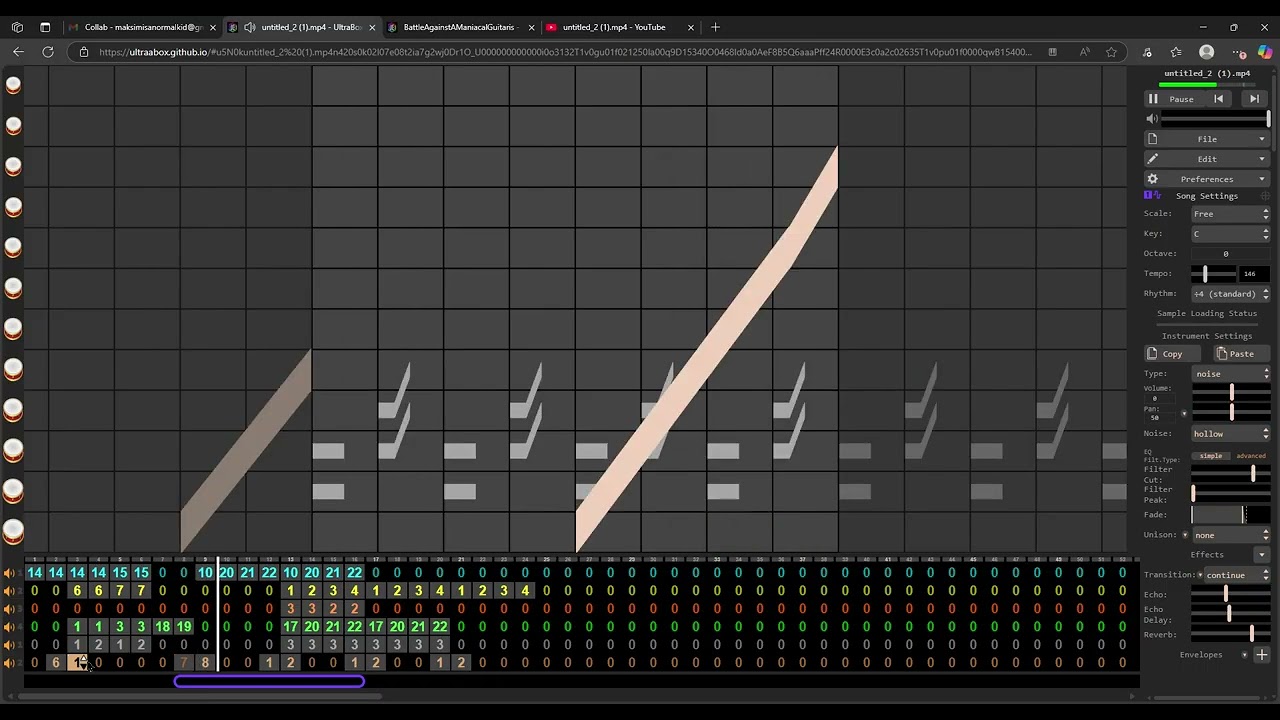Click the purple loop bar under the tracks

pos(269,682)
